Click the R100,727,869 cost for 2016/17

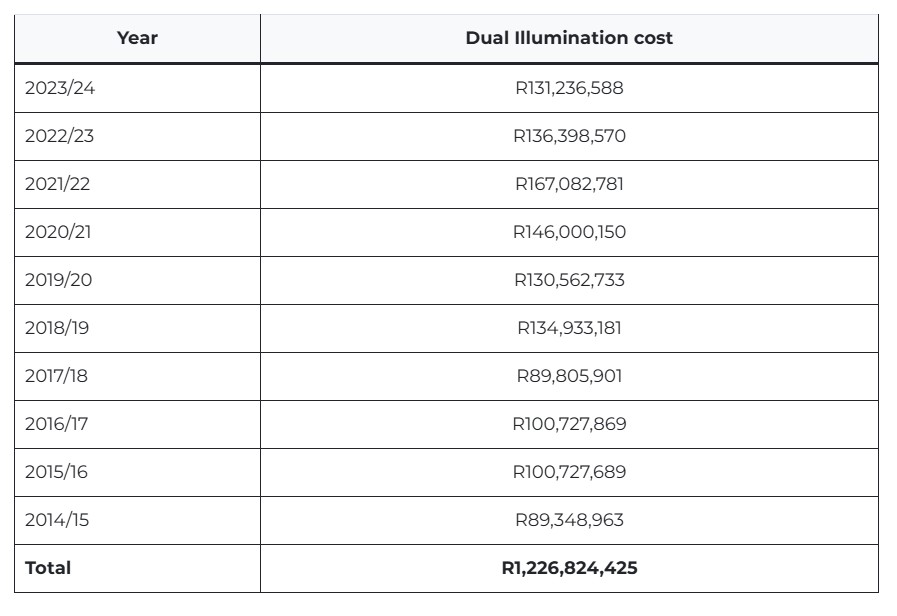click(569, 424)
